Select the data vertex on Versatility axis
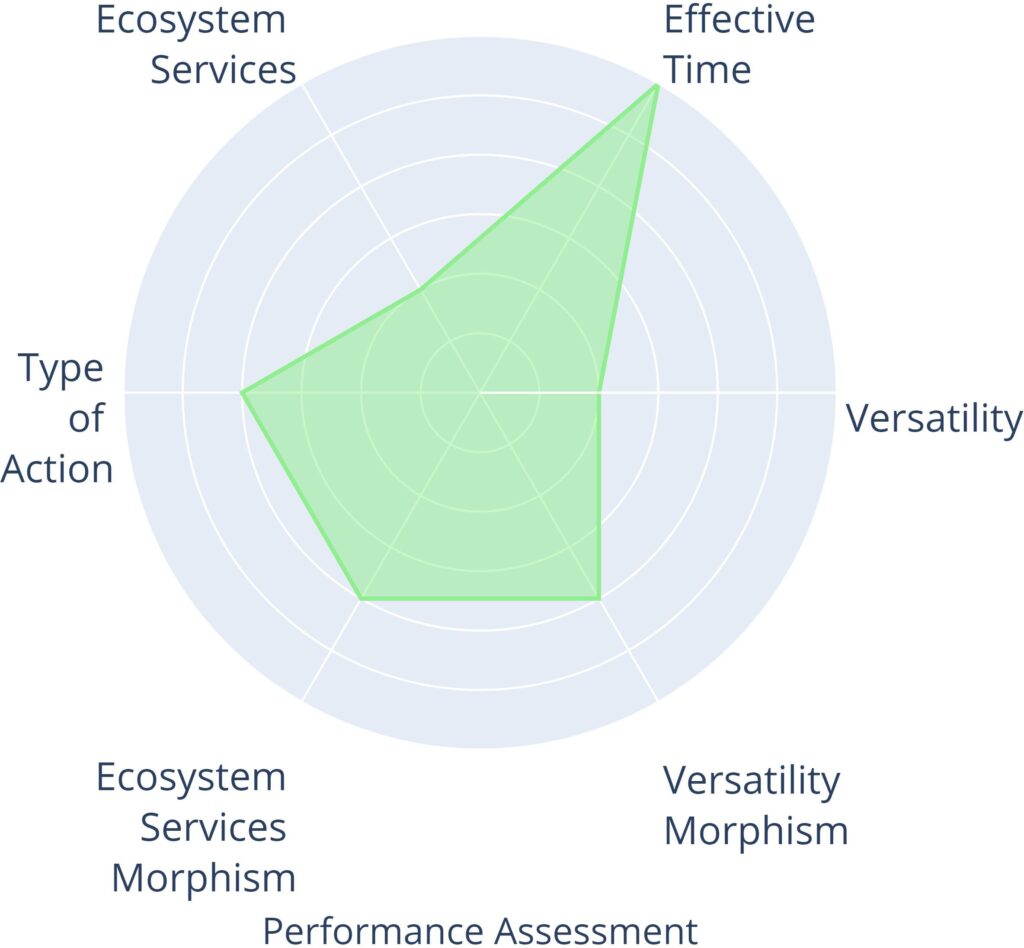1024x948 pixels. point(598,392)
